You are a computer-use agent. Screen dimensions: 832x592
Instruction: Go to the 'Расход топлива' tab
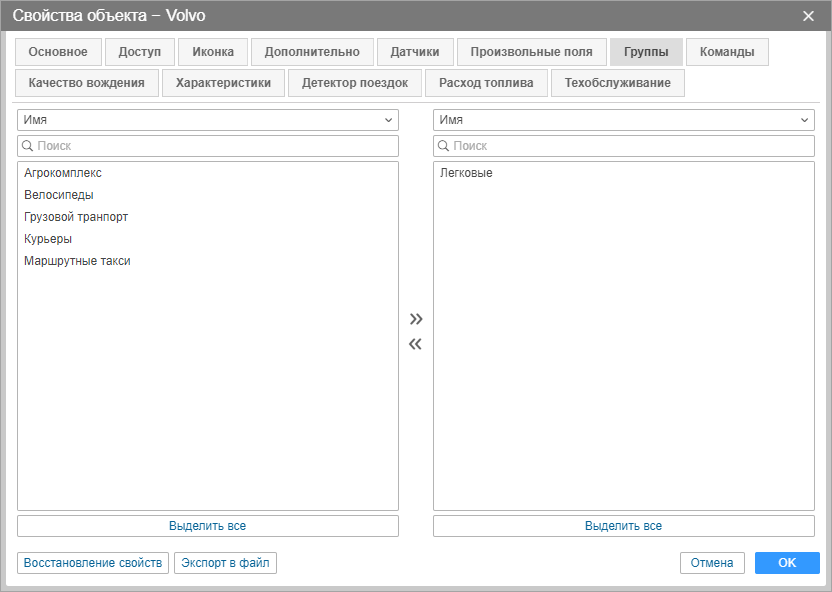486,83
